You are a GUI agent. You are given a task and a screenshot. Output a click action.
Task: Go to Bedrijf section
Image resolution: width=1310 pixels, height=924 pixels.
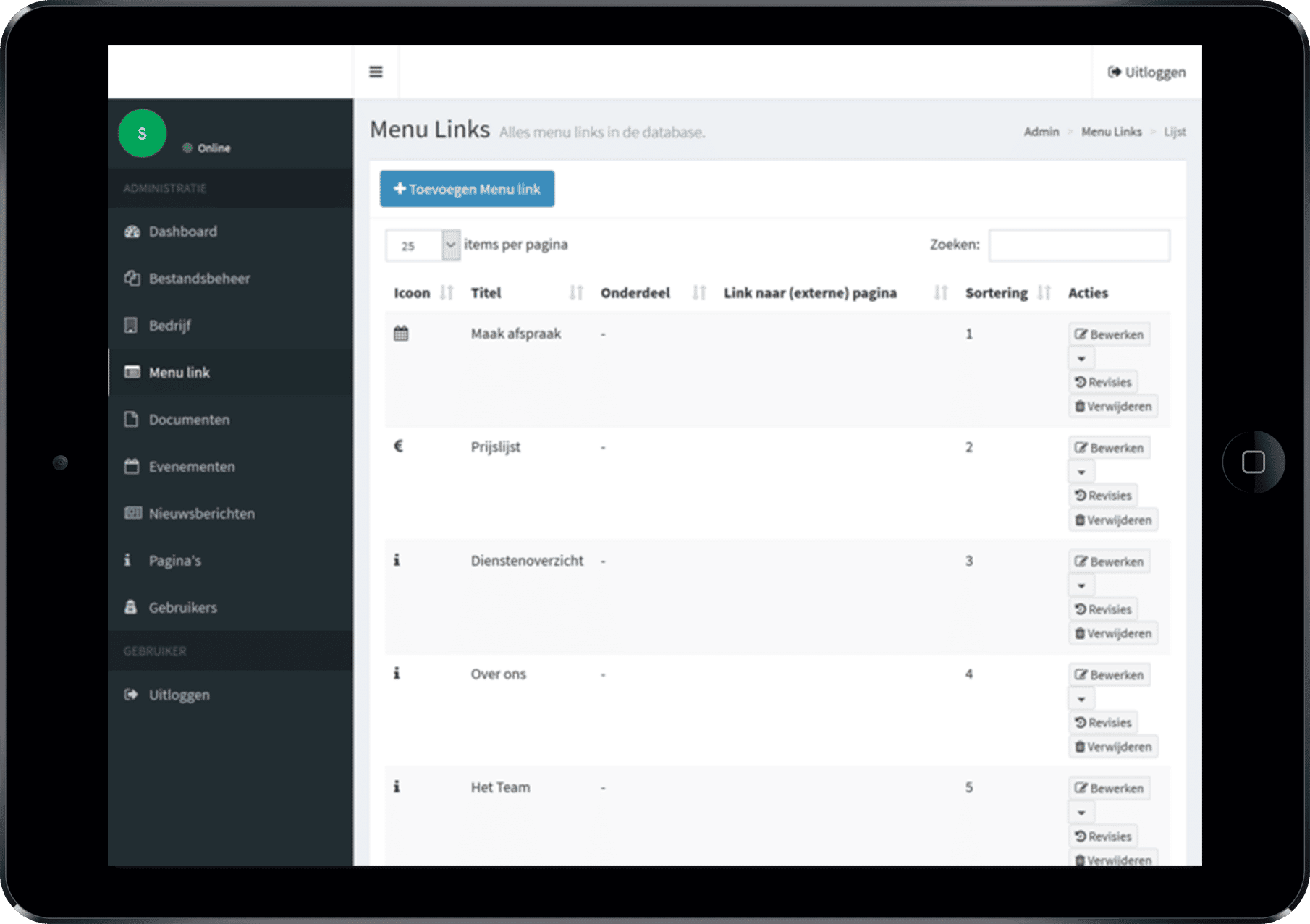[231, 326]
